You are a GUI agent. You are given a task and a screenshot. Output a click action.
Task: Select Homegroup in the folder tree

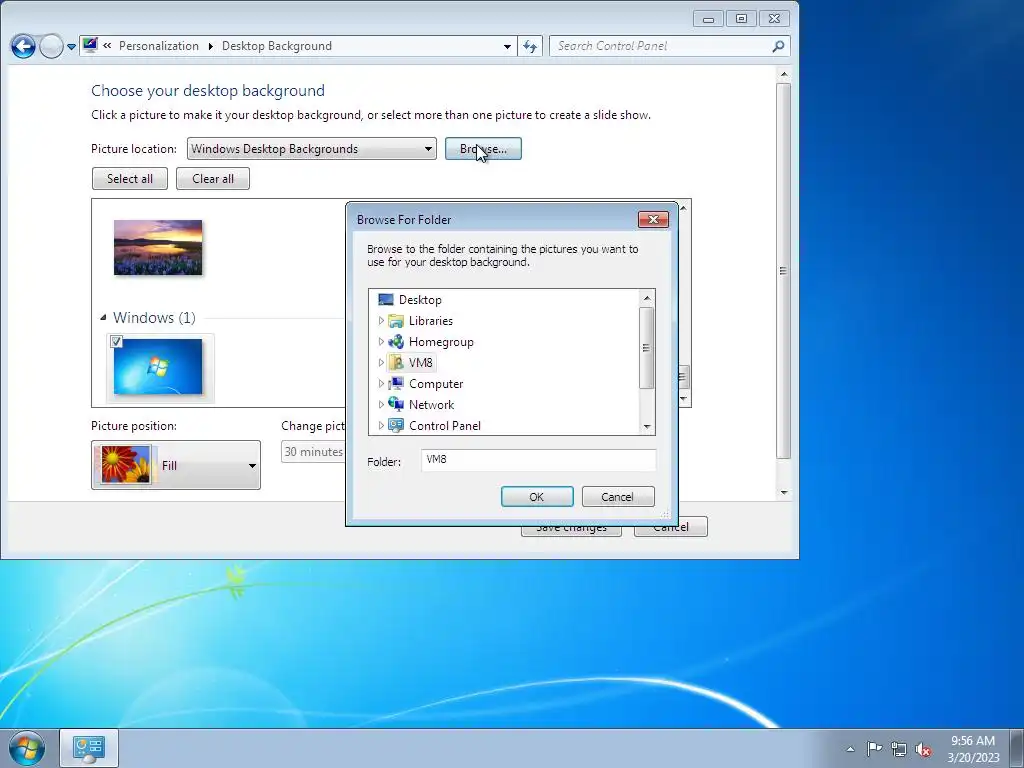pyautogui.click(x=441, y=342)
